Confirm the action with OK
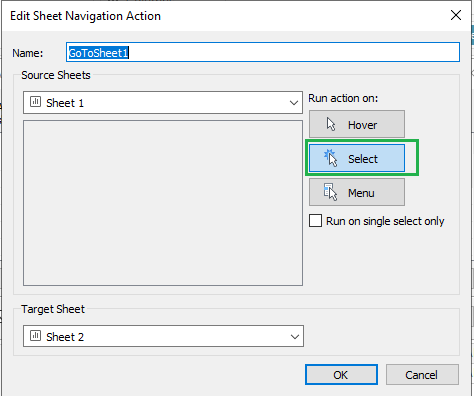474x396 pixels. pos(341,375)
